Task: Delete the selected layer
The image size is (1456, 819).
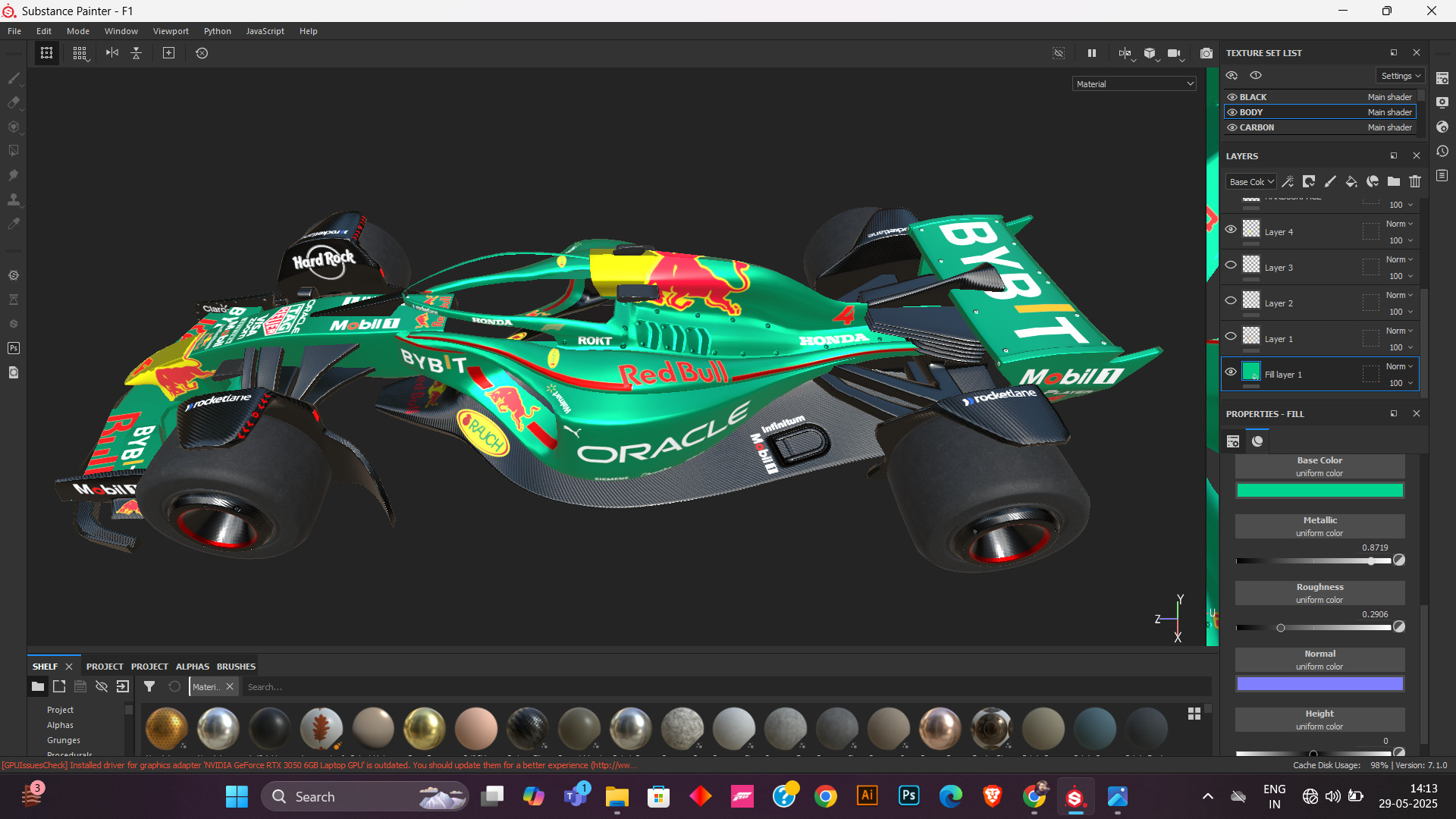Action: [1415, 182]
